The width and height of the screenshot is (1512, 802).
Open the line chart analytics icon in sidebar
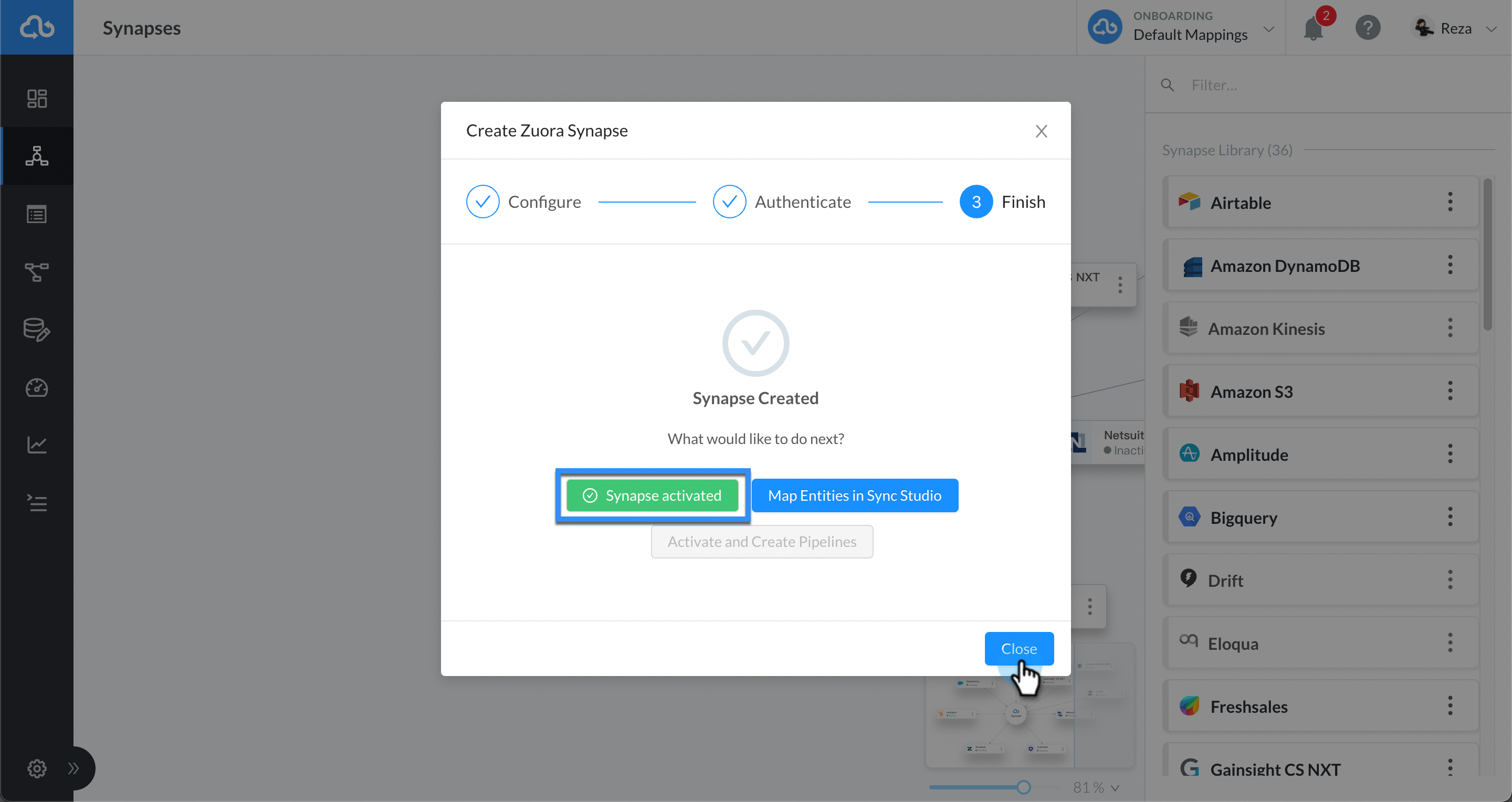click(36, 445)
